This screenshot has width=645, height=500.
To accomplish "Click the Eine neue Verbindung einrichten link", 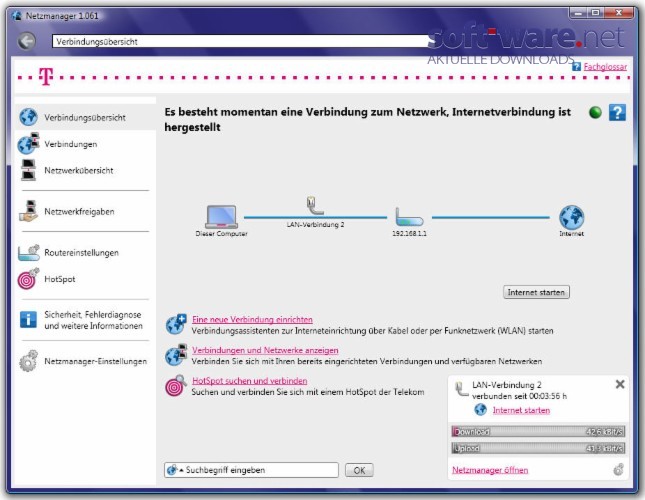I will [252, 319].
